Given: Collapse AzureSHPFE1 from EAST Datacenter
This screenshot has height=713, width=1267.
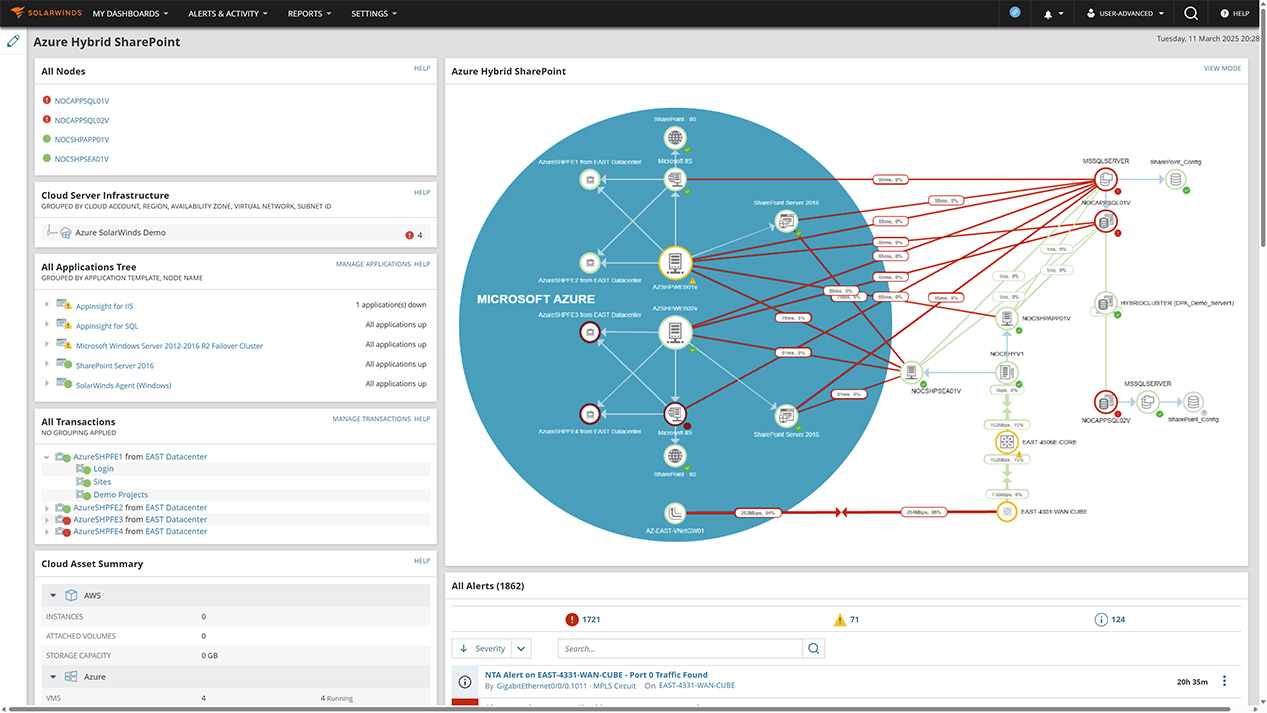Looking at the screenshot, I should (44, 455).
